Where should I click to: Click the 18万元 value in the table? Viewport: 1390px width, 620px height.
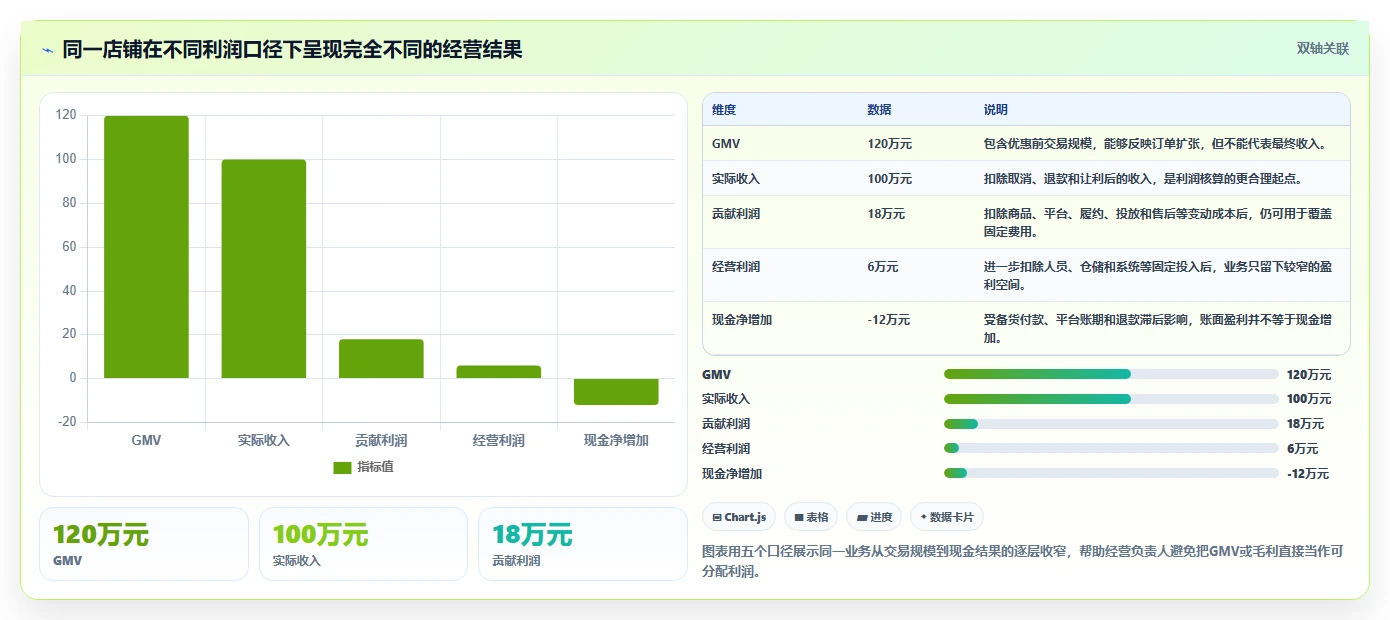pyautogui.click(x=886, y=214)
